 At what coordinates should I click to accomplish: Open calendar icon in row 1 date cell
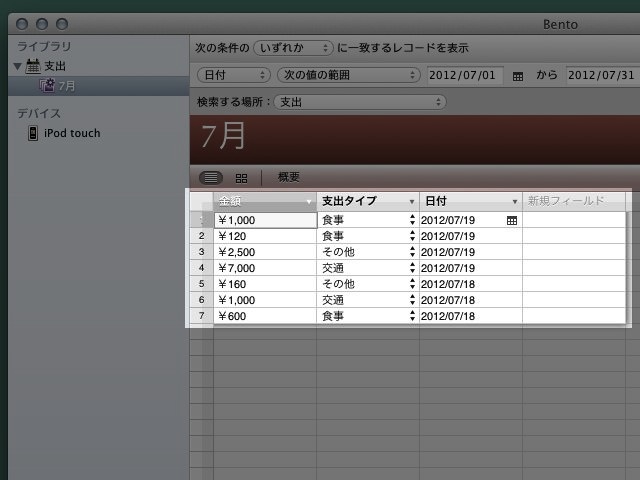tap(512, 221)
